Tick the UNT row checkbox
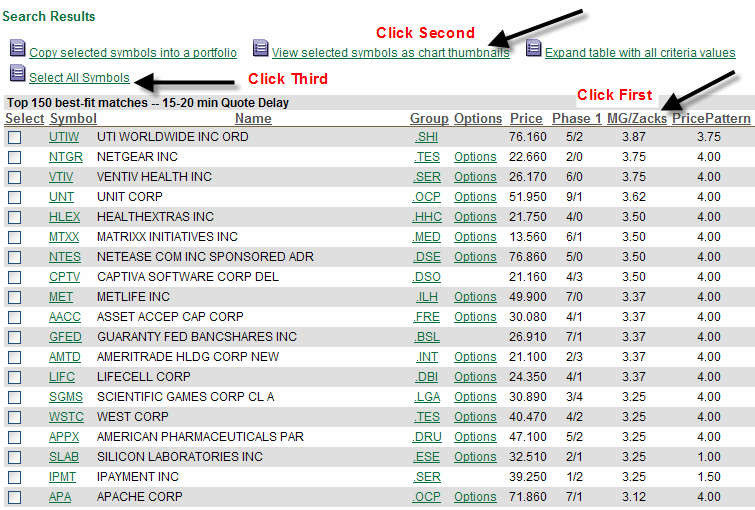Image resolution: width=755 pixels, height=510 pixels. [14, 197]
